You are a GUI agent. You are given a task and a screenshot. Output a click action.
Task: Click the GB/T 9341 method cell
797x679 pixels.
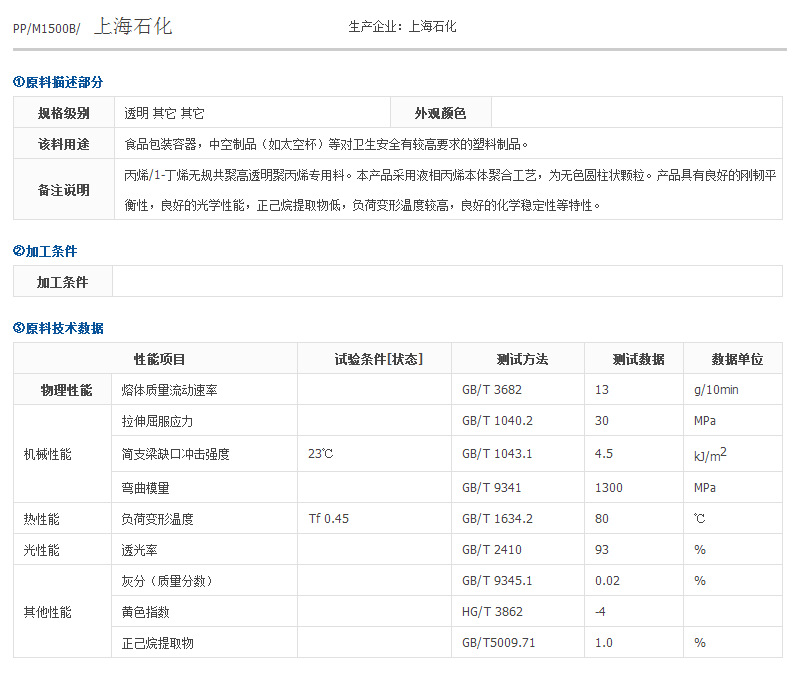pos(518,487)
